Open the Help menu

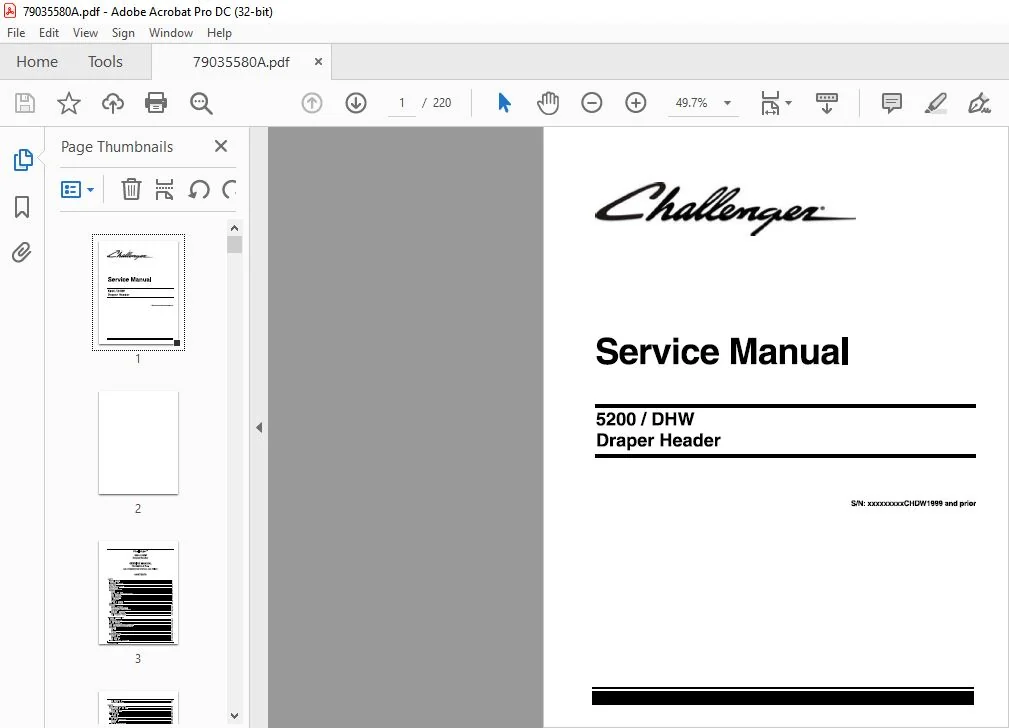(219, 33)
